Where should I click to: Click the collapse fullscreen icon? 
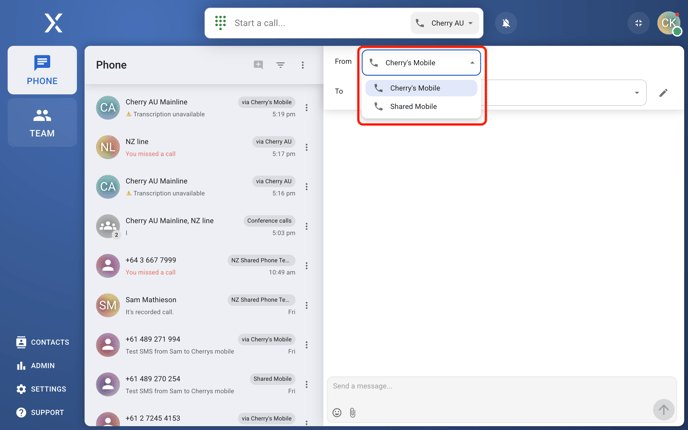pyautogui.click(x=638, y=23)
